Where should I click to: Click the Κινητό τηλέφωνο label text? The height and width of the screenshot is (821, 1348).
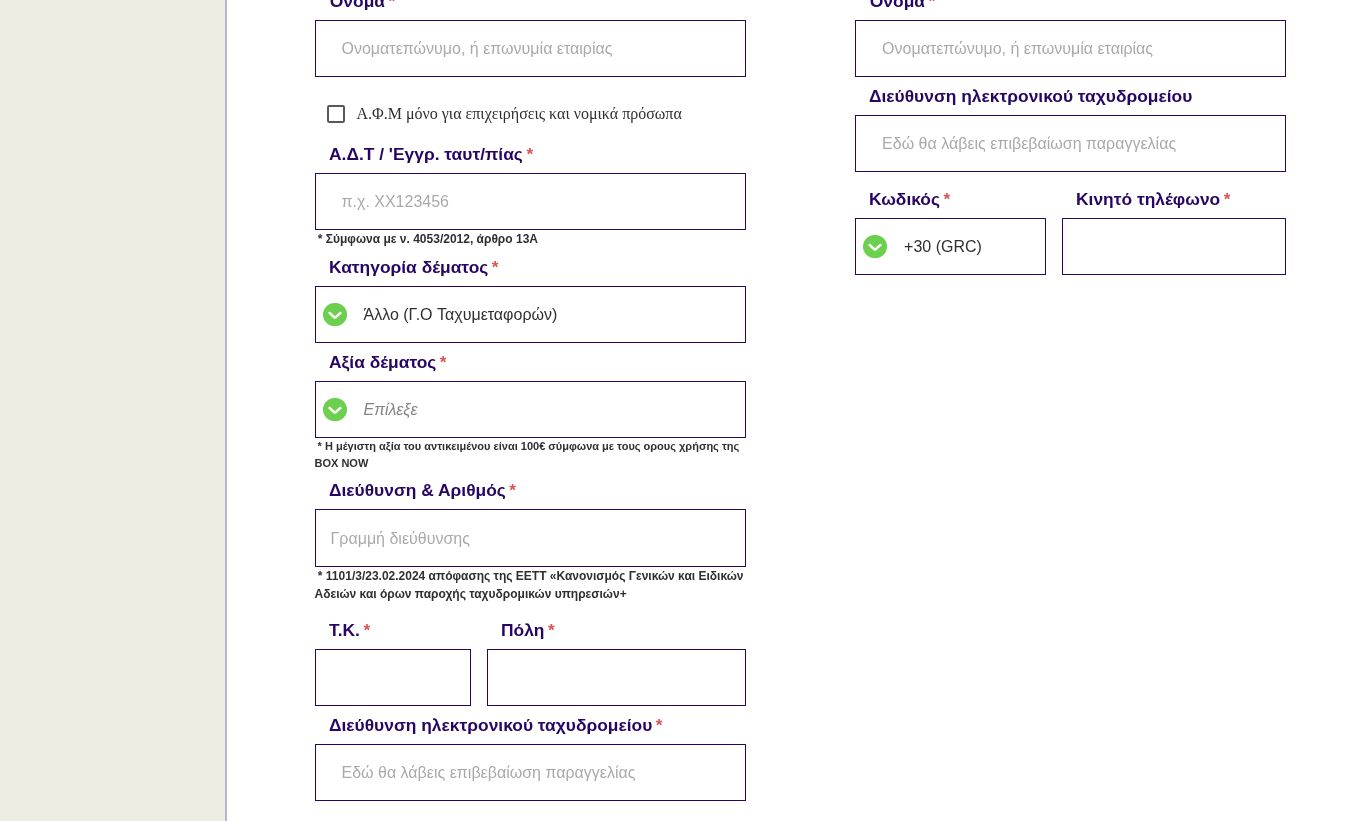[x=1147, y=200]
